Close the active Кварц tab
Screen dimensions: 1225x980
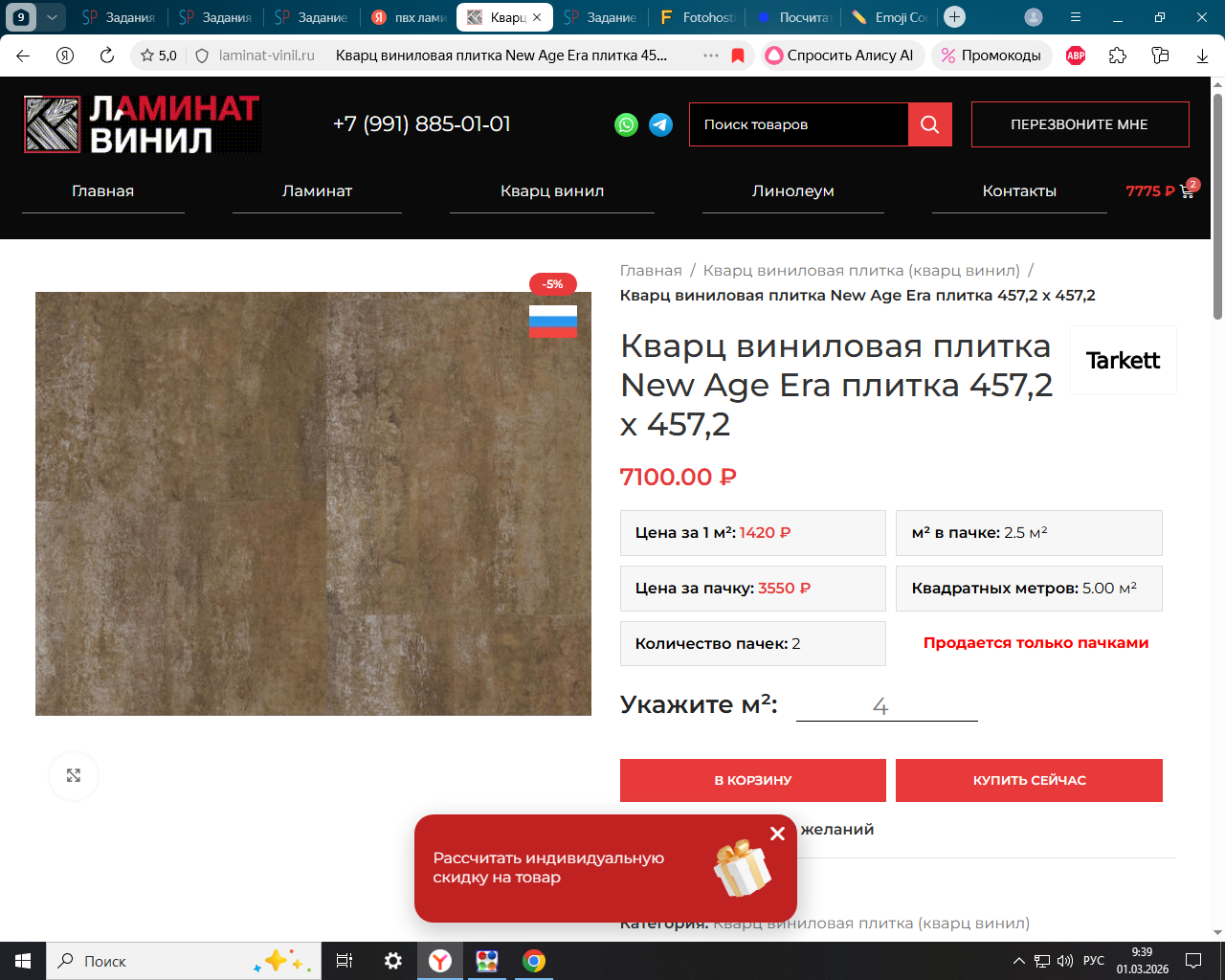(537, 17)
